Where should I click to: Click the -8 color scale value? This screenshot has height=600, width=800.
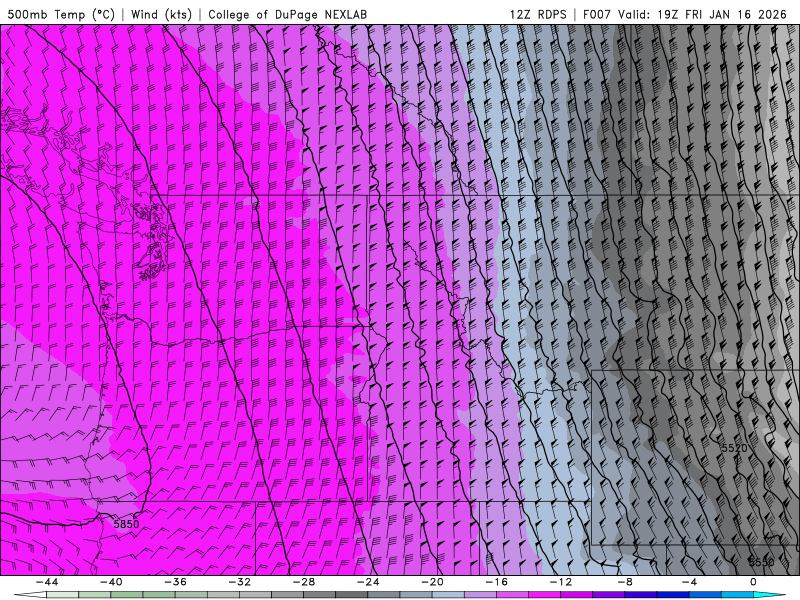(x=625, y=582)
